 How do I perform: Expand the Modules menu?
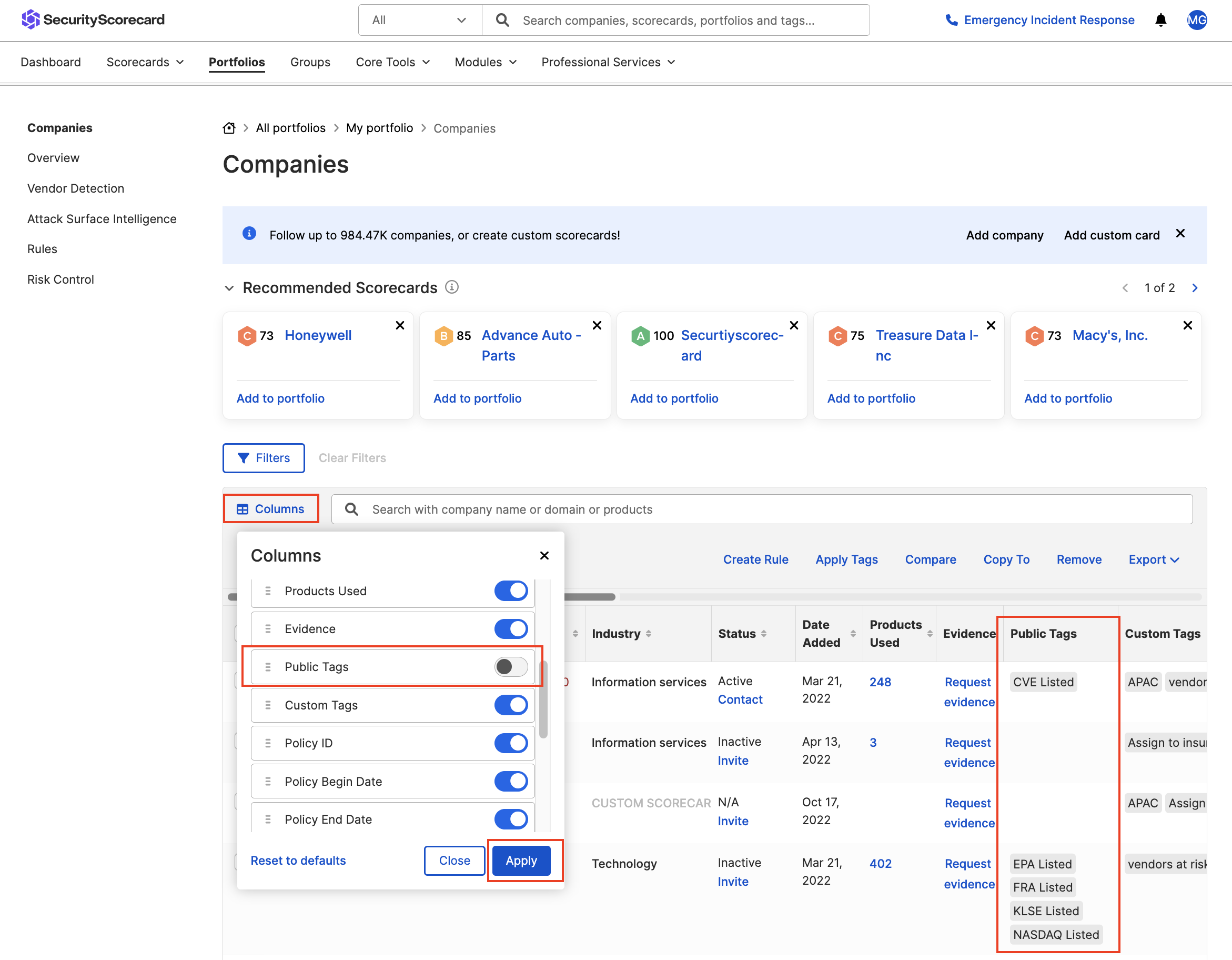pos(485,62)
